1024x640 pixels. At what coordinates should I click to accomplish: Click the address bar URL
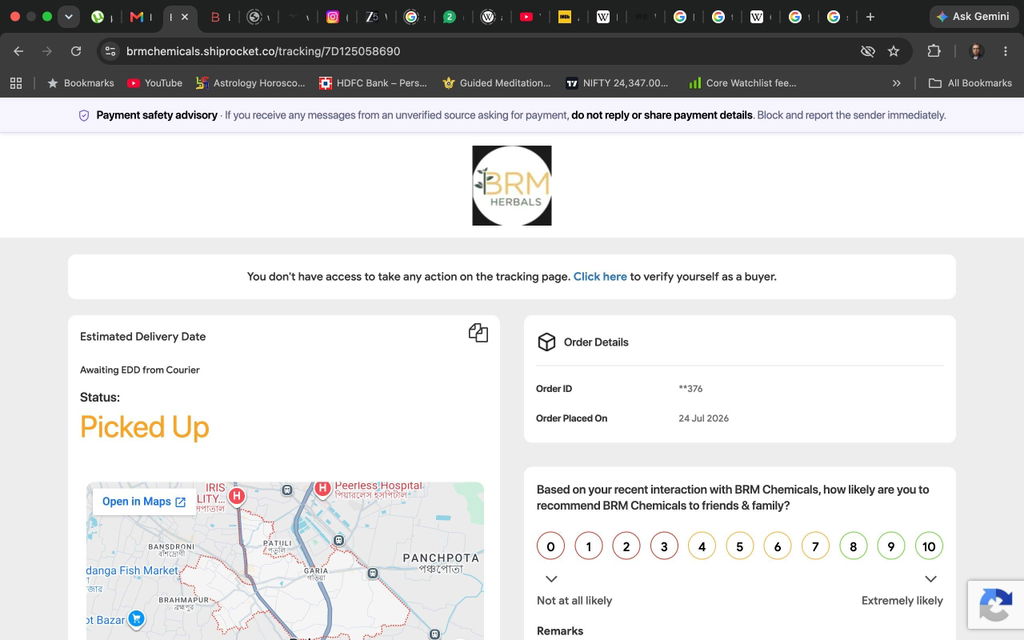(x=263, y=51)
